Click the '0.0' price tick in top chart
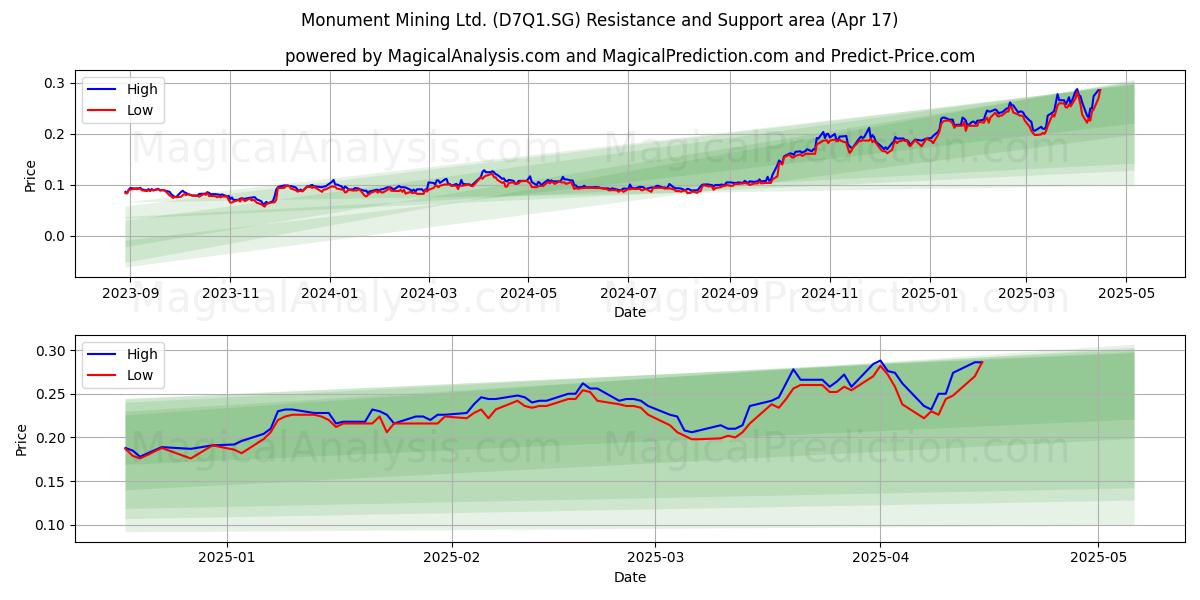1200x600 pixels. (x=56, y=236)
